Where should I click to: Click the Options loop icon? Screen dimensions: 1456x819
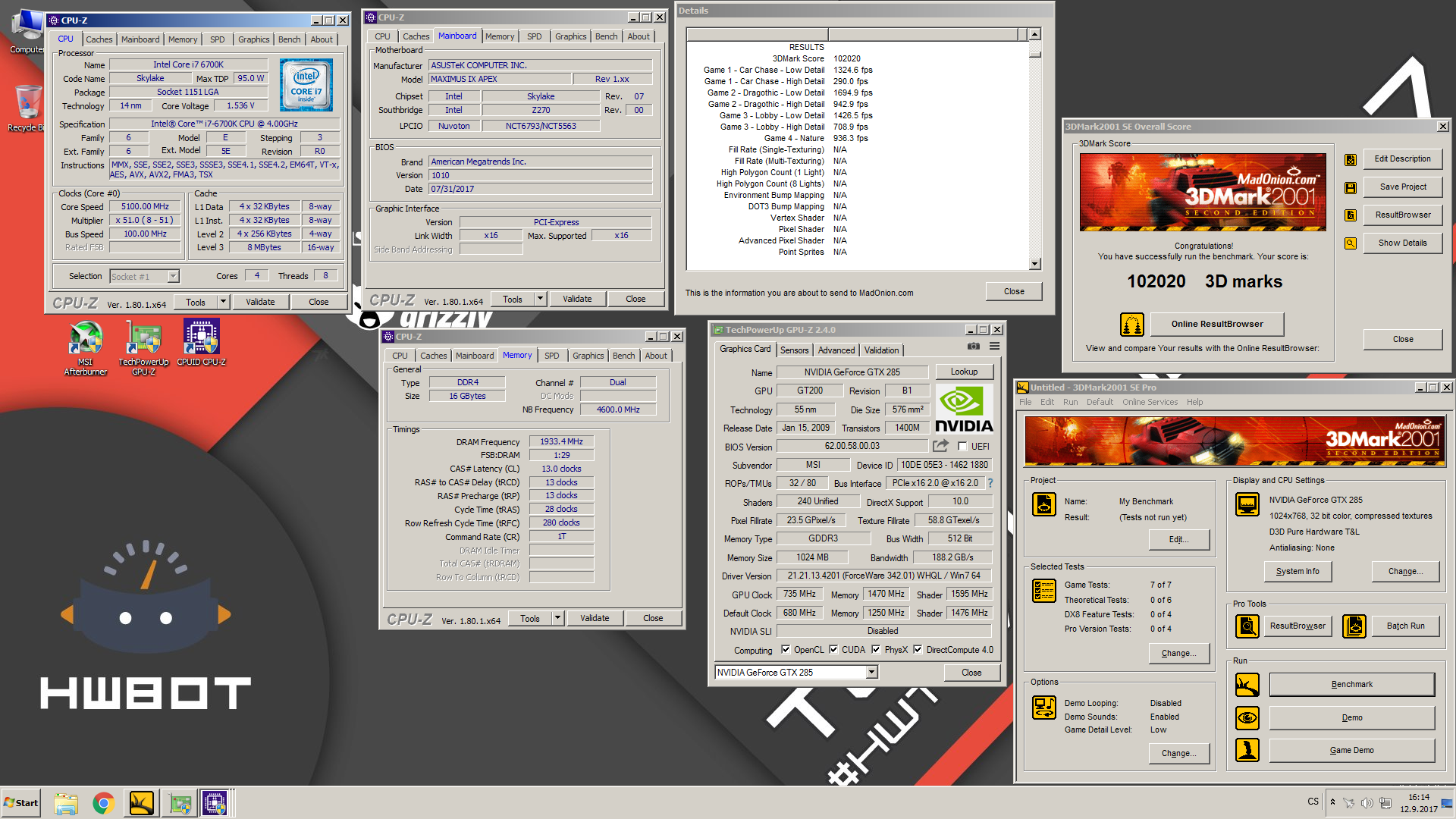tap(1044, 708)
